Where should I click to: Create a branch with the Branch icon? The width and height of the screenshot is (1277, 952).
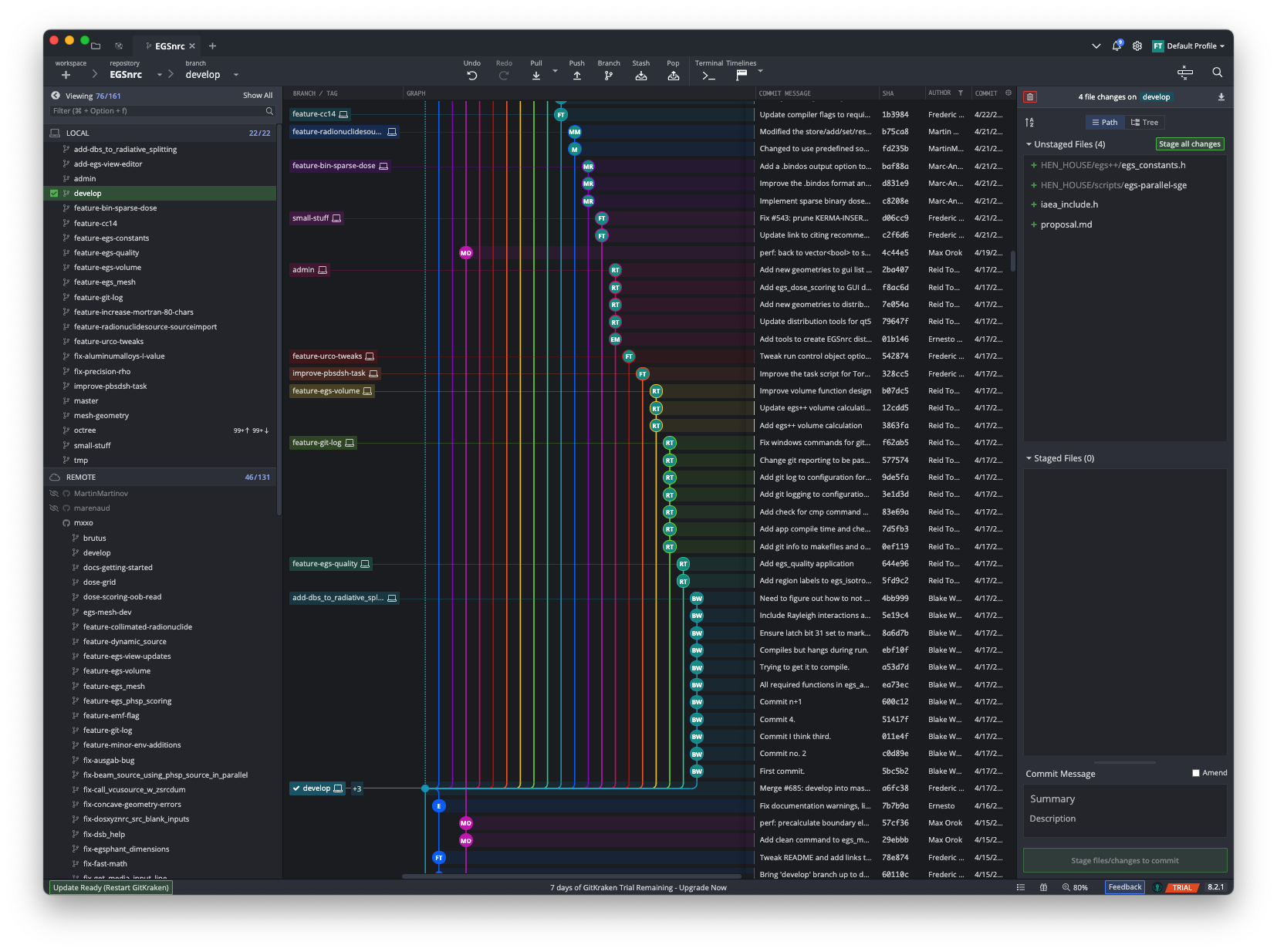[609, 75]
